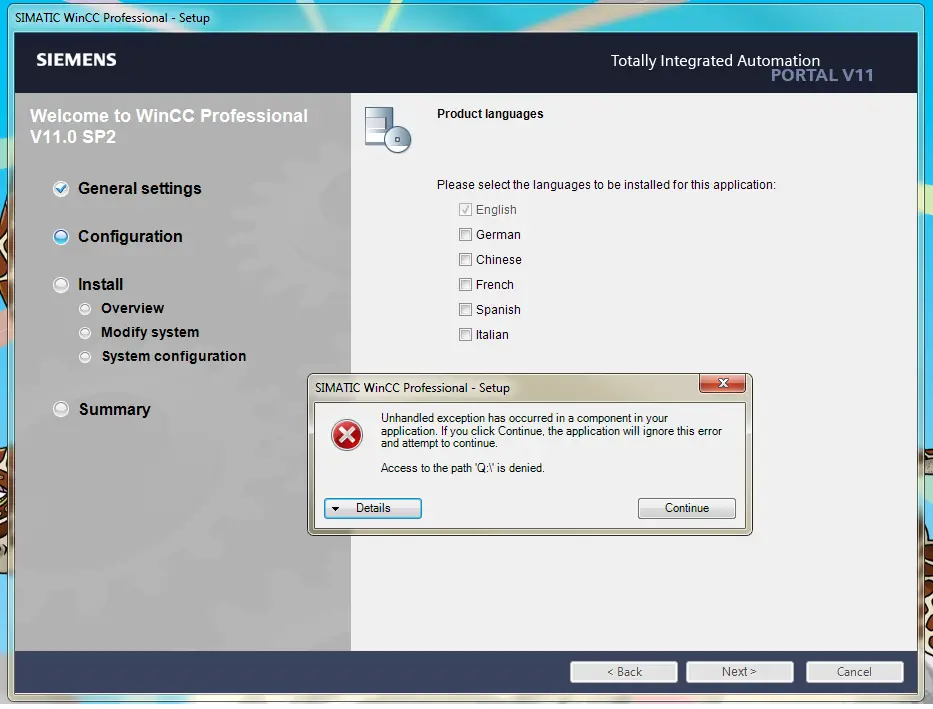933x709 pixels.
Task: Click the Overview sub-step bullet
Action: pyautogui.click(x=85, y=309)
